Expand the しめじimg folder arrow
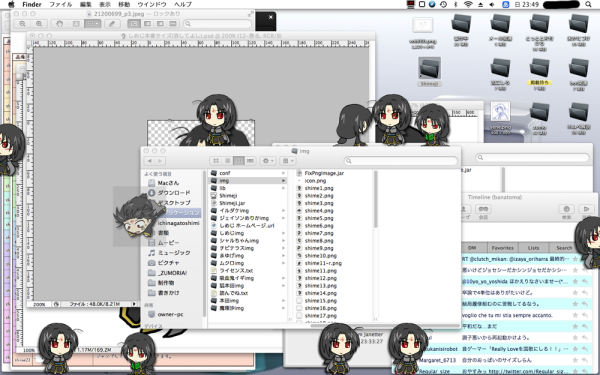 [284, 233]
